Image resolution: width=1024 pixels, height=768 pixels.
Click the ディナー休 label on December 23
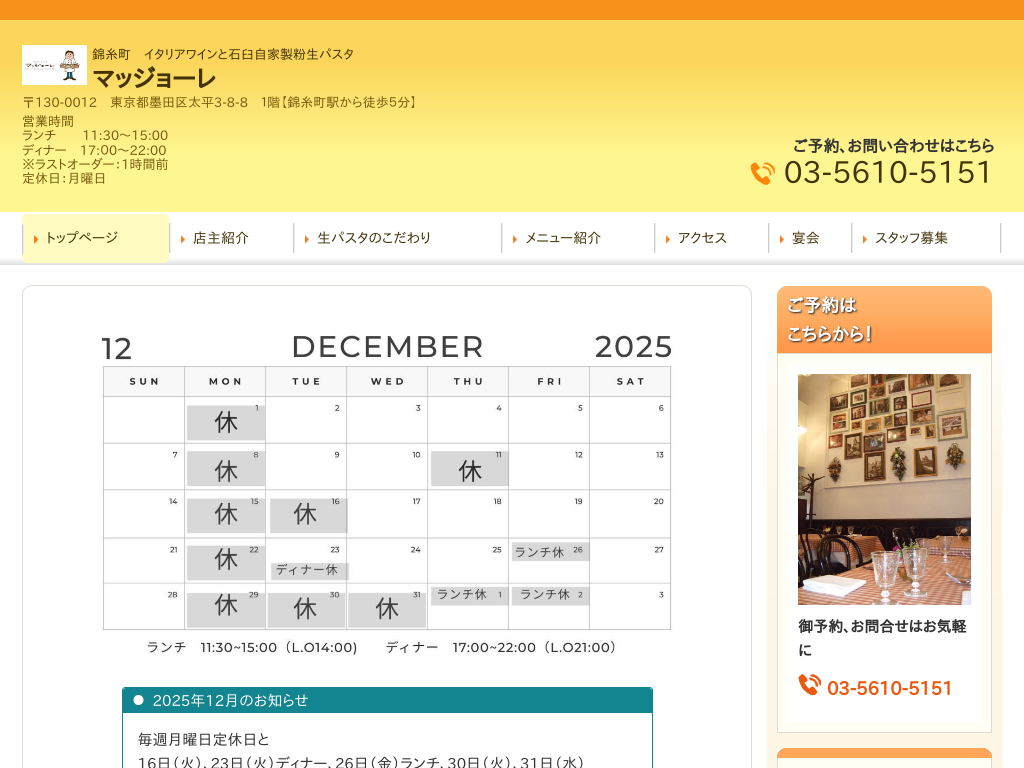pyautogui.click(x=308, y=570)
